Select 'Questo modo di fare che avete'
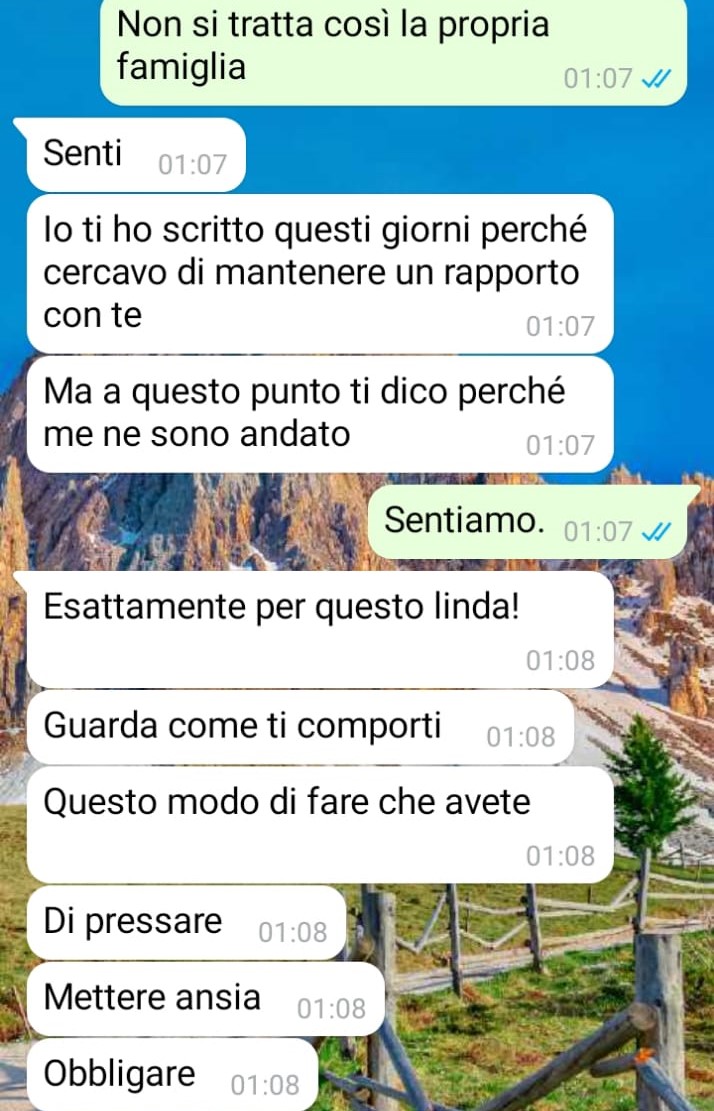 pyautogui.click(x=319, y=825)
